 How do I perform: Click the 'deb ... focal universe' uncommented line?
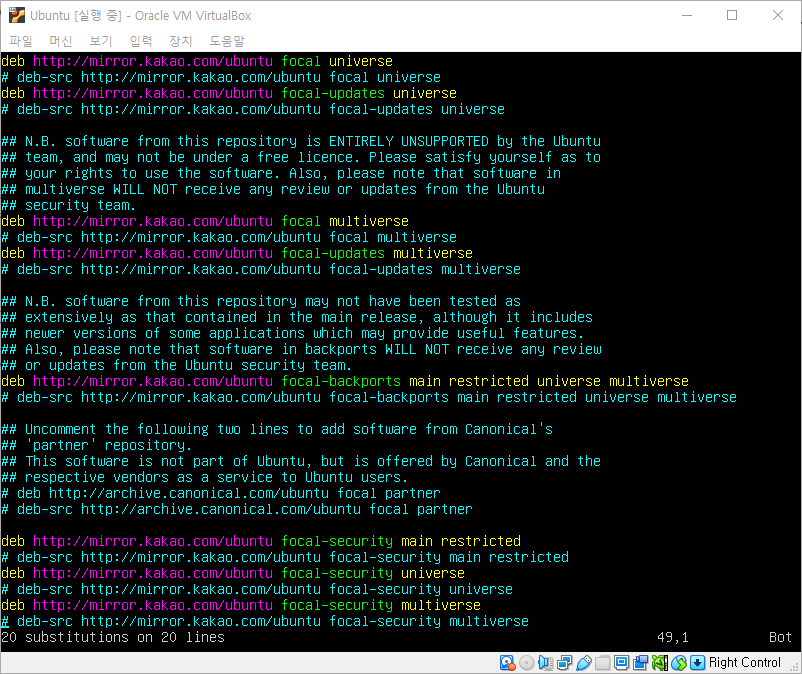pyautogui.click(x=197, y=61)
